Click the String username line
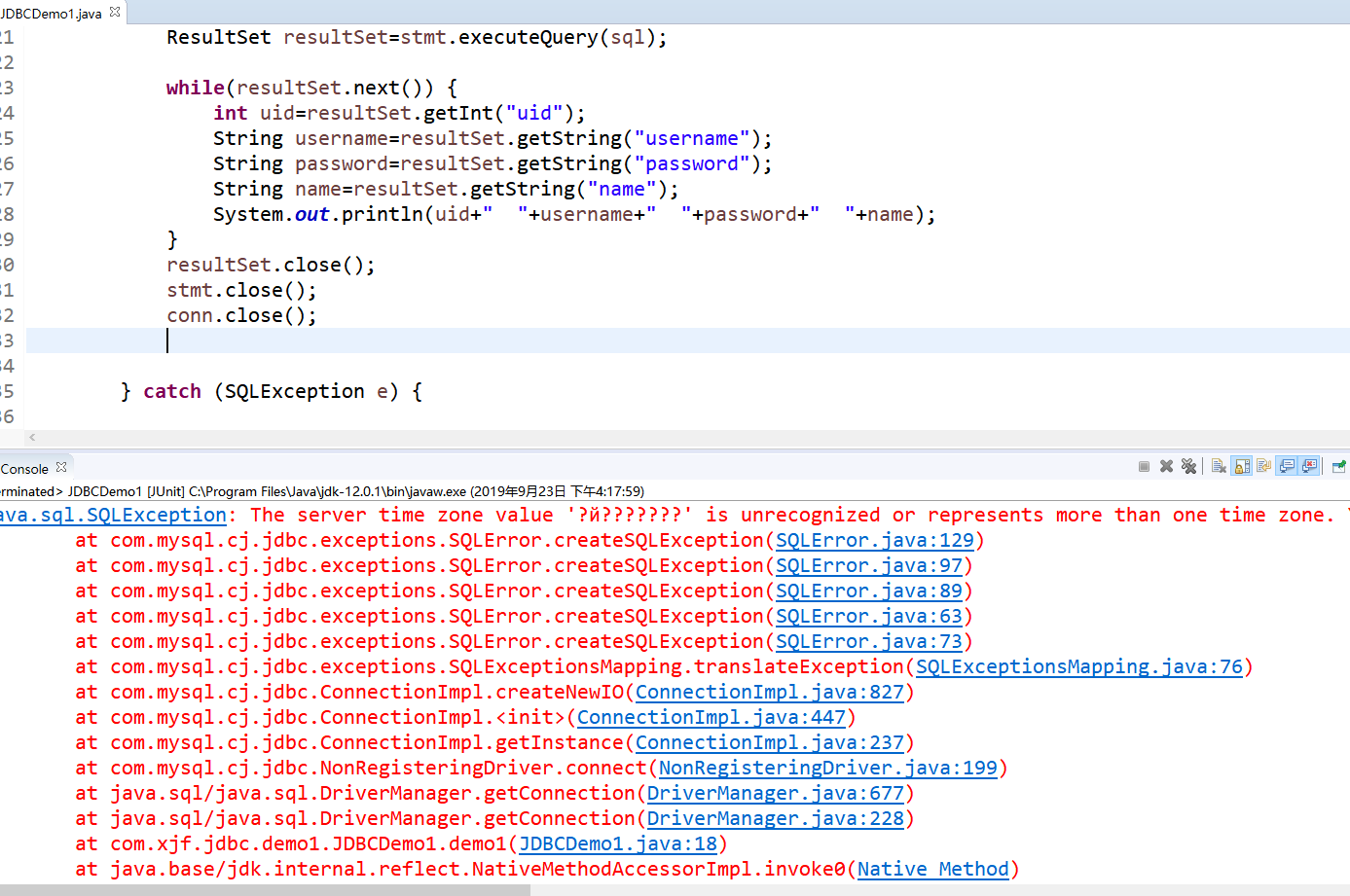This screenshot has height=896, width=1350. 493,138
